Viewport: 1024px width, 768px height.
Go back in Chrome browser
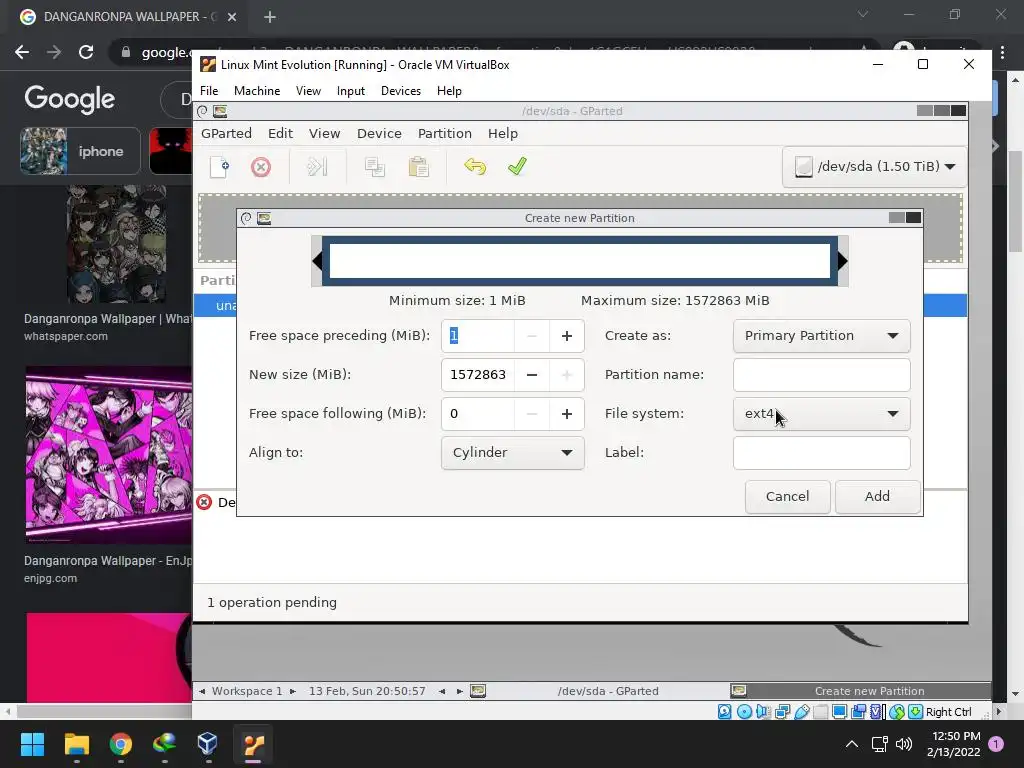pyautogui.click(x=22, y=52)
